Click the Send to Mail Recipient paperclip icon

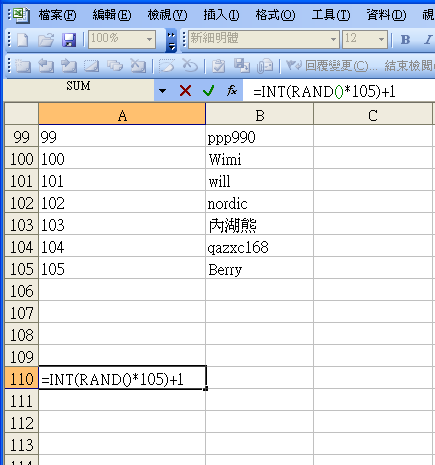click(x=265, y=66)
